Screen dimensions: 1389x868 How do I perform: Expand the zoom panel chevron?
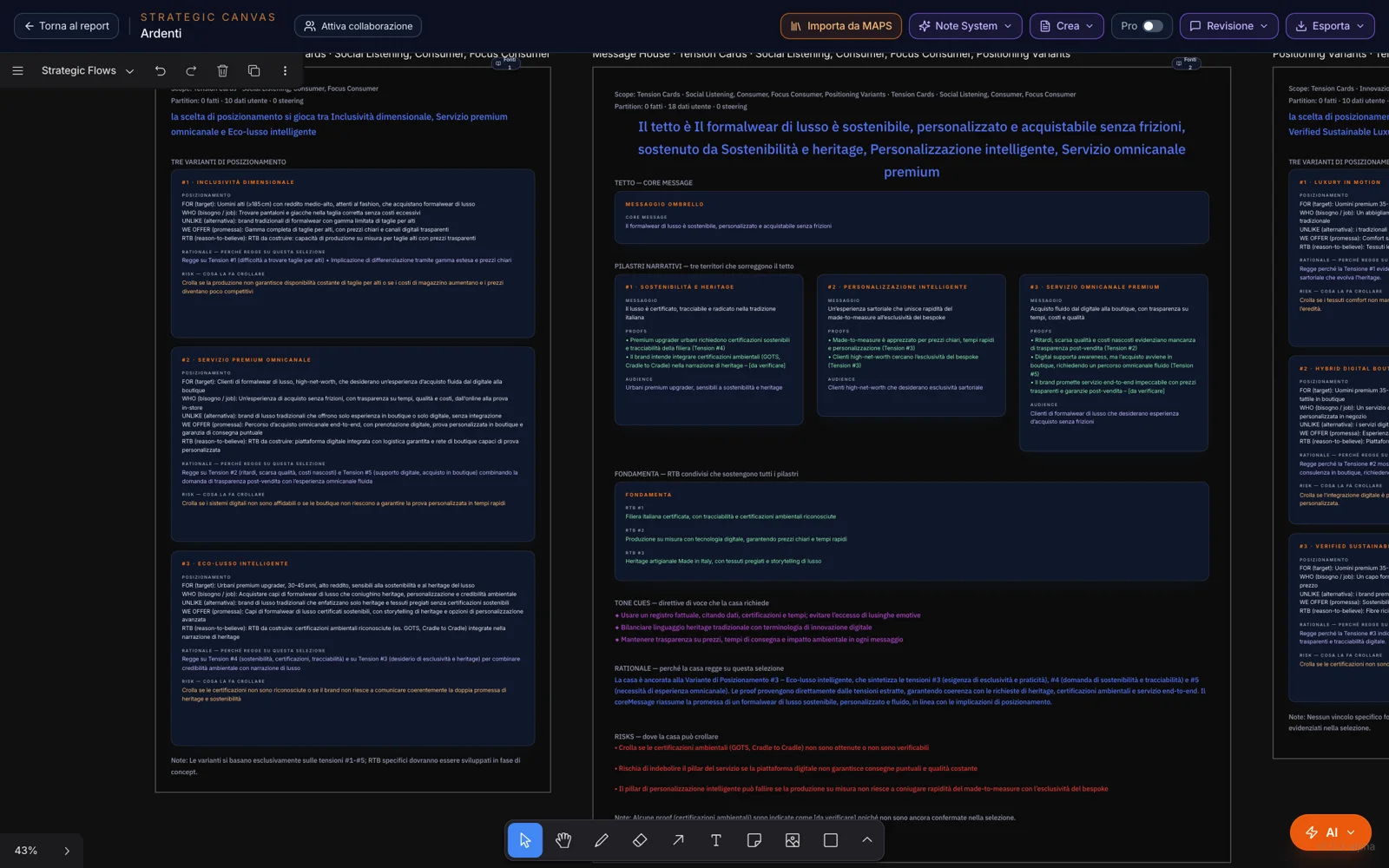67,851
